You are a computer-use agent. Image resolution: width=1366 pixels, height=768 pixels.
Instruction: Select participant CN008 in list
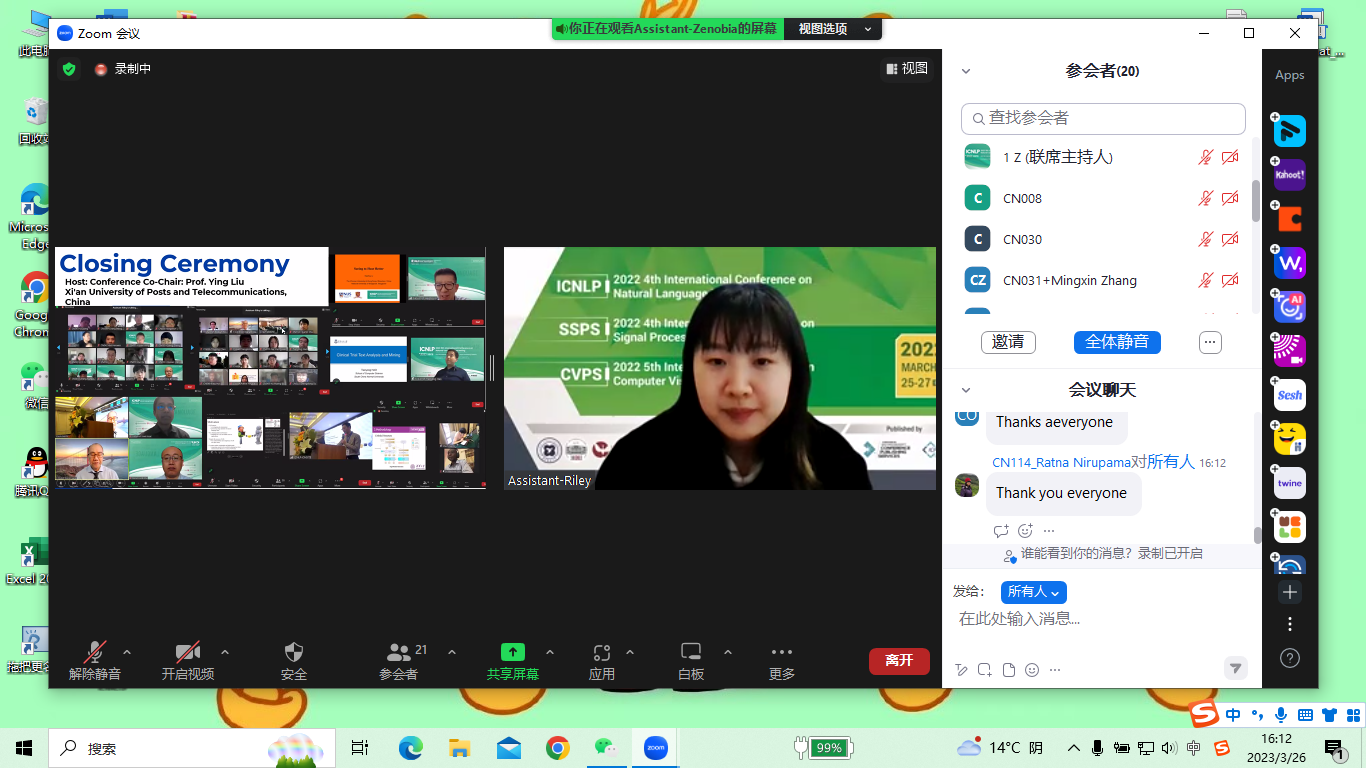pyautogui.click(x=1102, y=198)
